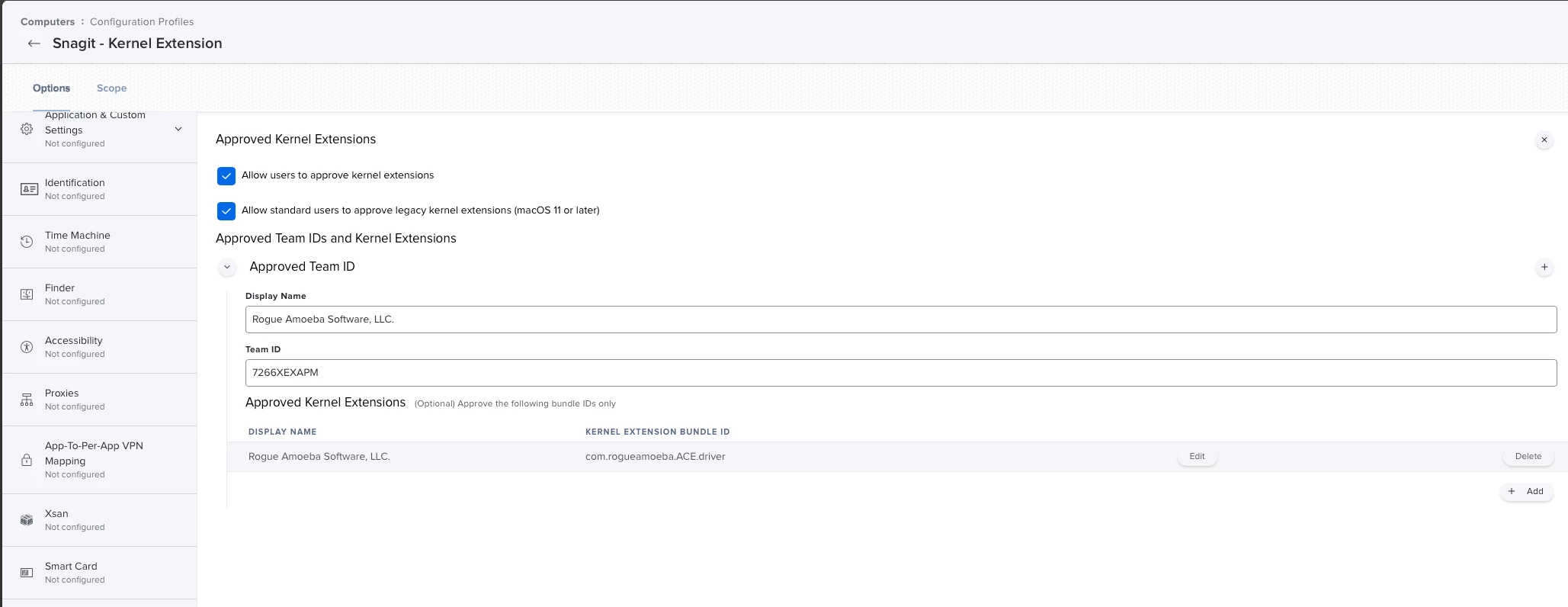Select Rogue Amoeba Software, LLC. table cell

319,457
